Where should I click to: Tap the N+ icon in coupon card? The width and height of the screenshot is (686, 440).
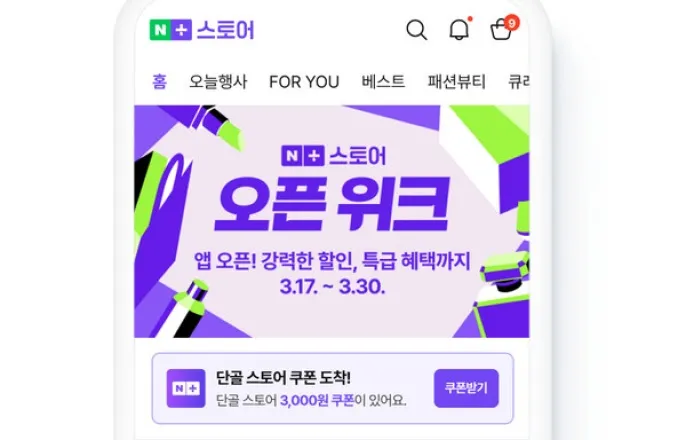(x=186, y=388)
